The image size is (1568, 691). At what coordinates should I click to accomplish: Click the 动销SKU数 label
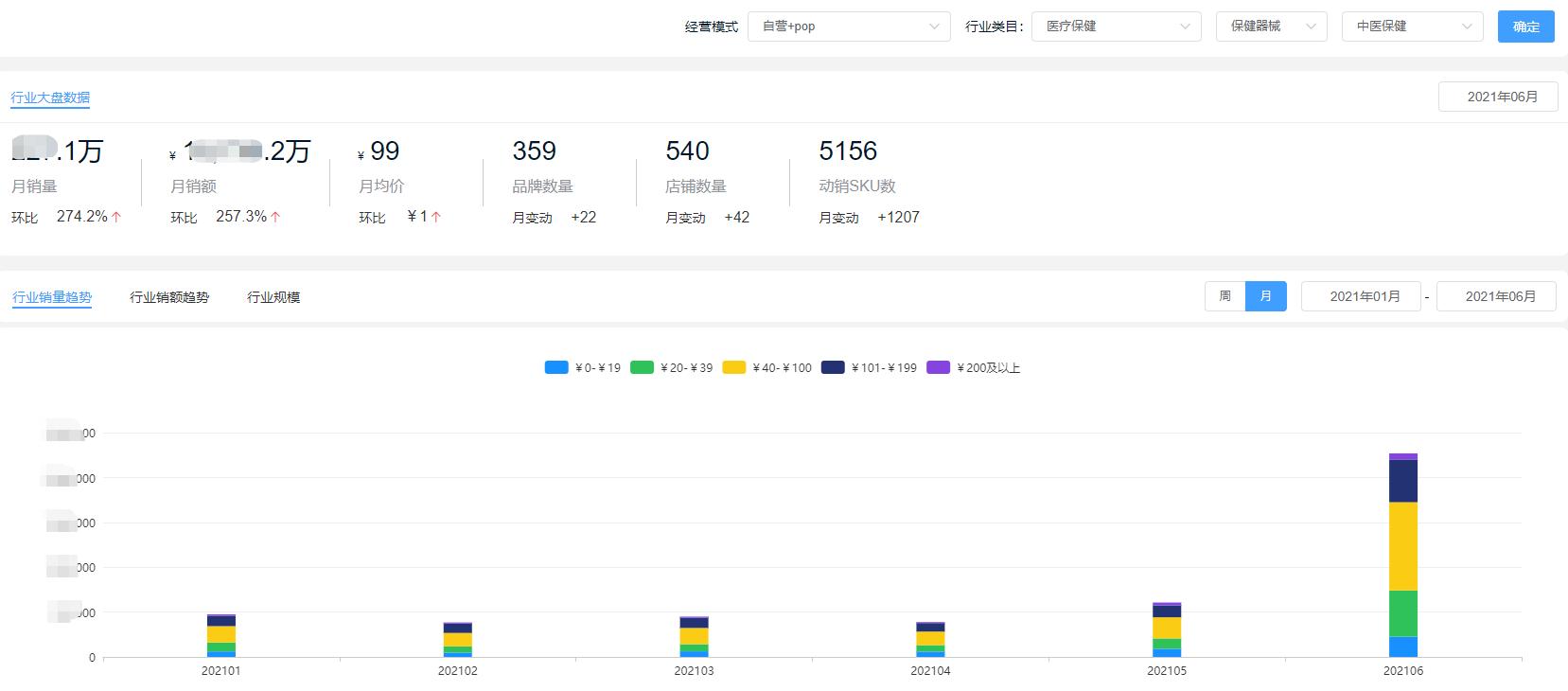tap(857, 186)
